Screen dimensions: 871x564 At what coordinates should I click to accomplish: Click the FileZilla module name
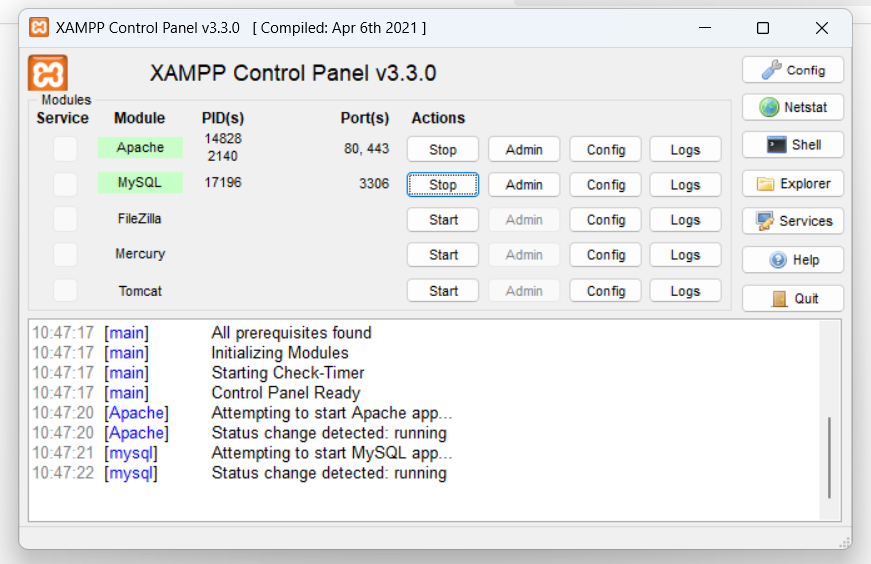(139, 218)
